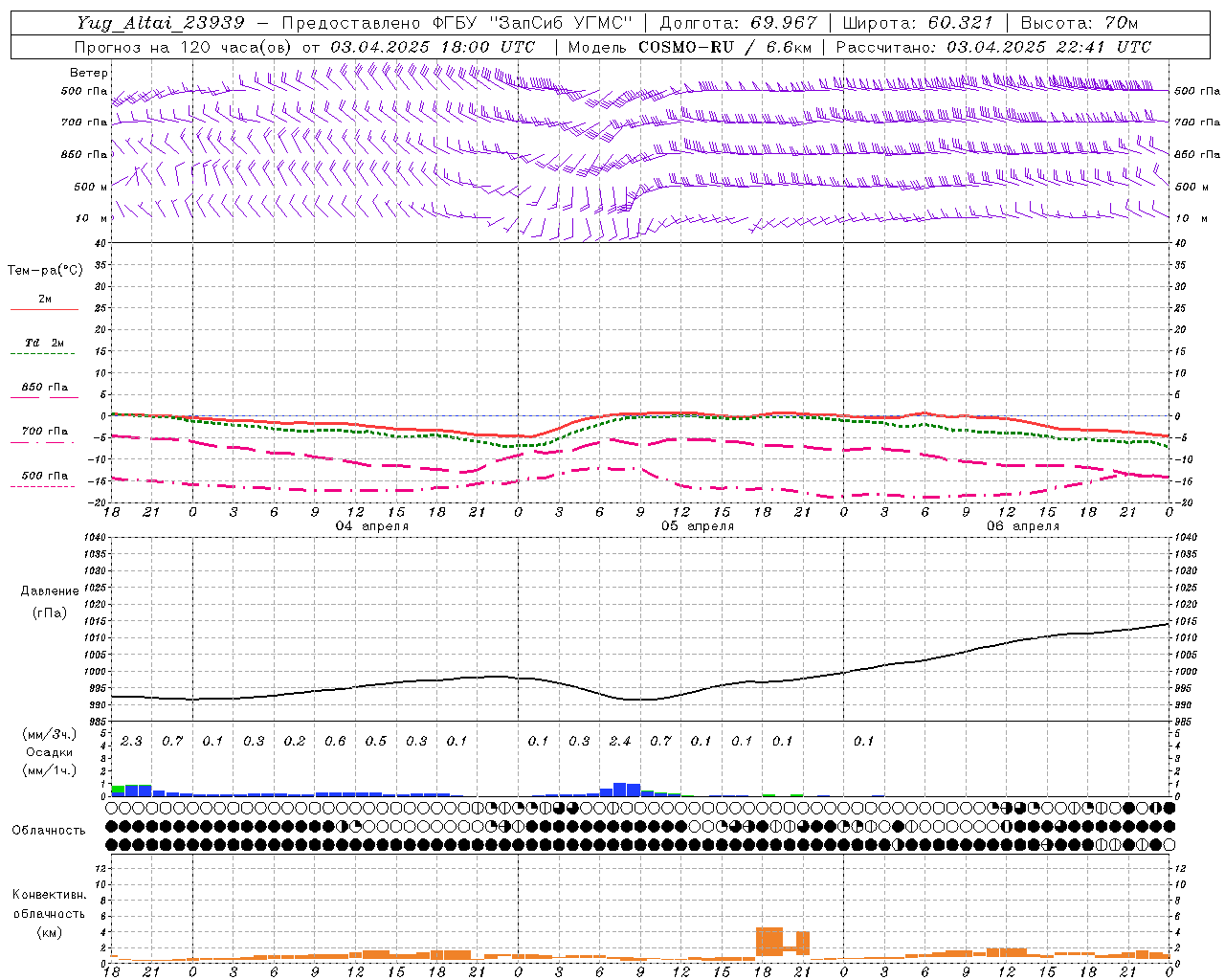Click the elevation label Высота: 70м
Viewport: 1225px width, 980px height.
[1079, 23]
